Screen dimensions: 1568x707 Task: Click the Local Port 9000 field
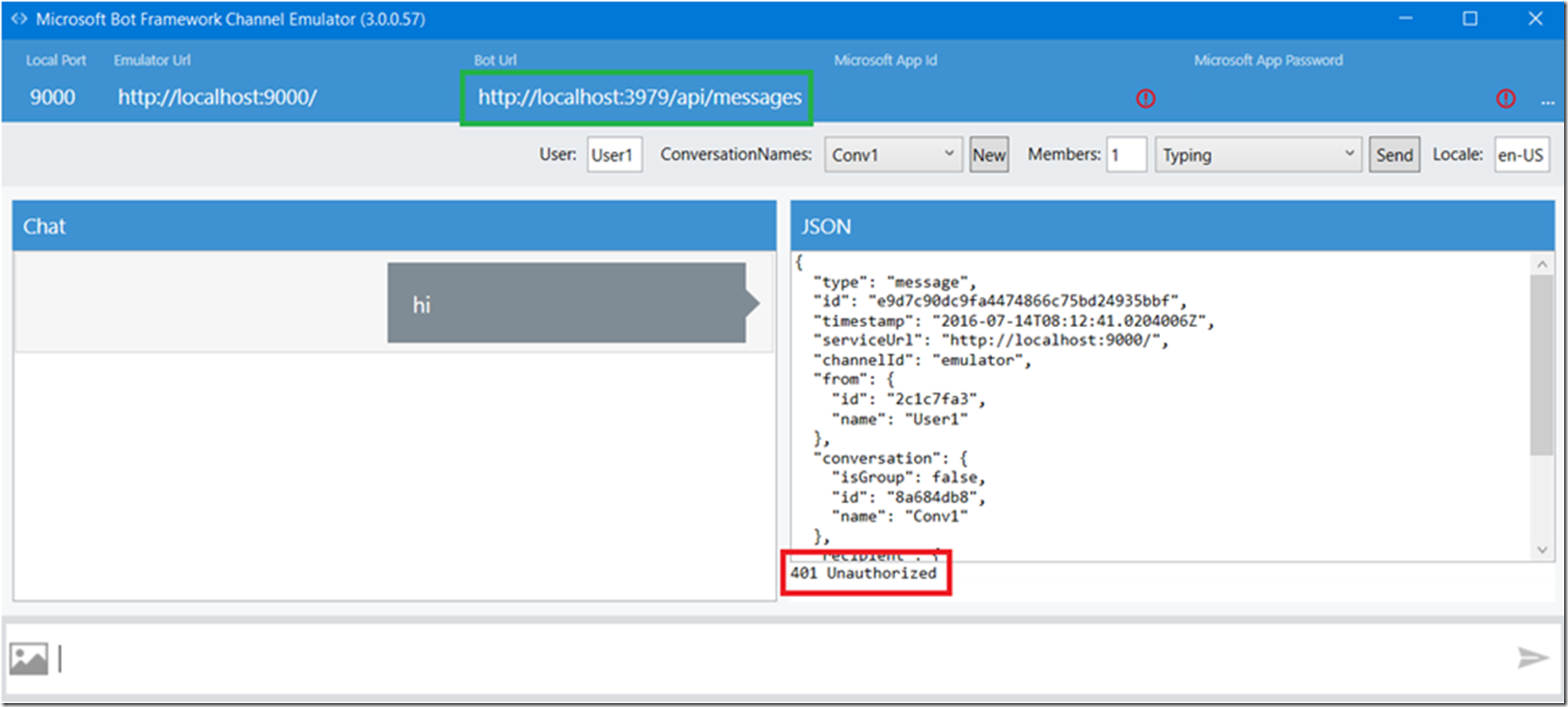tap(52, 97)
